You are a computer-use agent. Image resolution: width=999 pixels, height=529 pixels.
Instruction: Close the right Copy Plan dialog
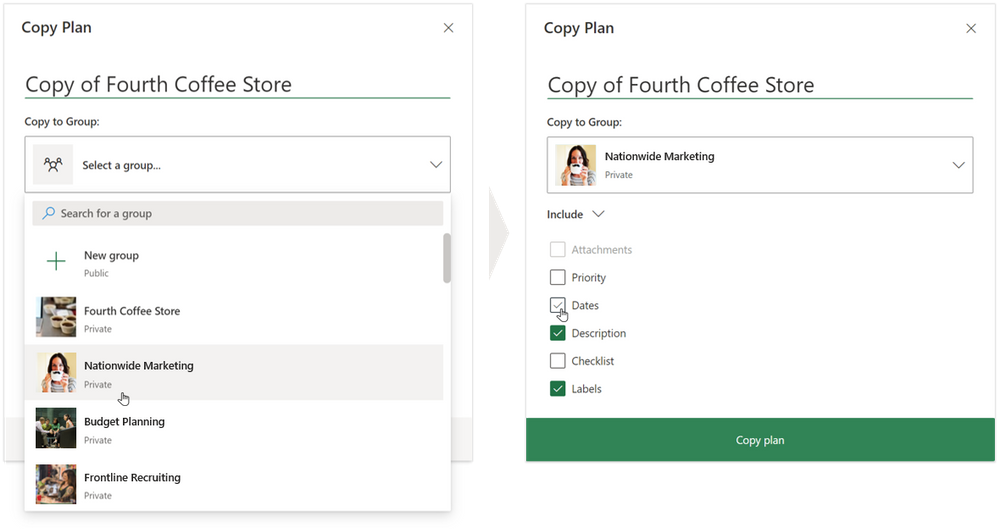tap(971, 29)
